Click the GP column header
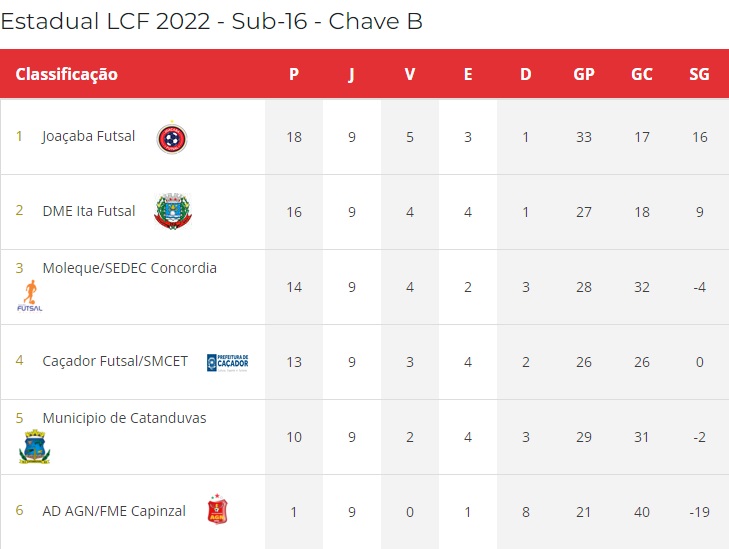Viewport: 729px width, 549px height. pyautogui.click(x=584, y=74)
